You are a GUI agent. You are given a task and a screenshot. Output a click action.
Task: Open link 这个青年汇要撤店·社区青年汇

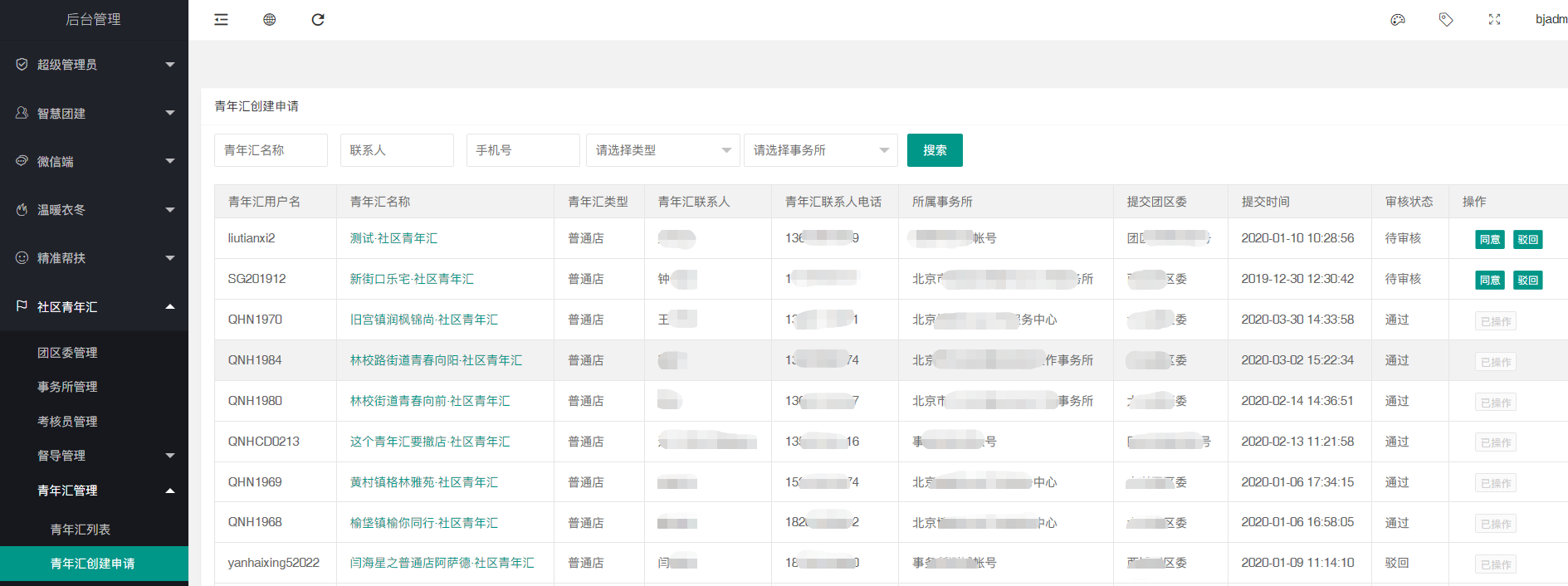tap(430, 442)
